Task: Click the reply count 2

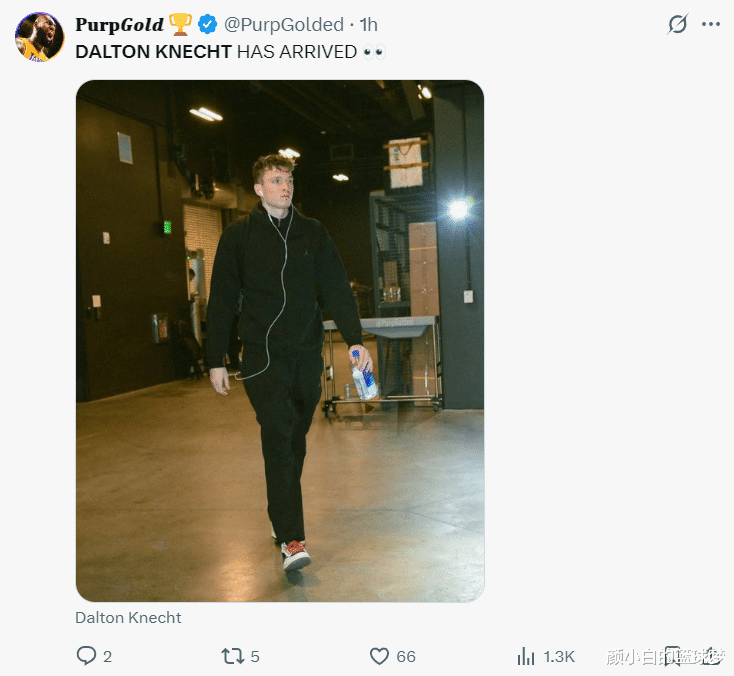Action: [107, 656]
